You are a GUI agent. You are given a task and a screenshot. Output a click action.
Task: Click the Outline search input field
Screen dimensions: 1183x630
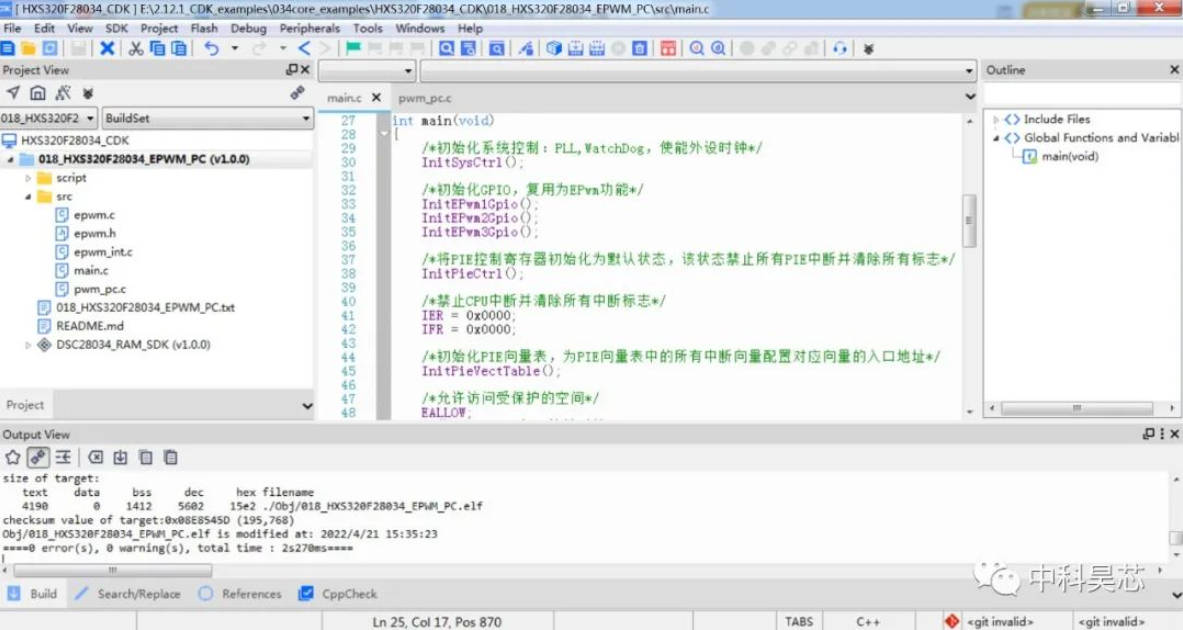point(1082,94)
